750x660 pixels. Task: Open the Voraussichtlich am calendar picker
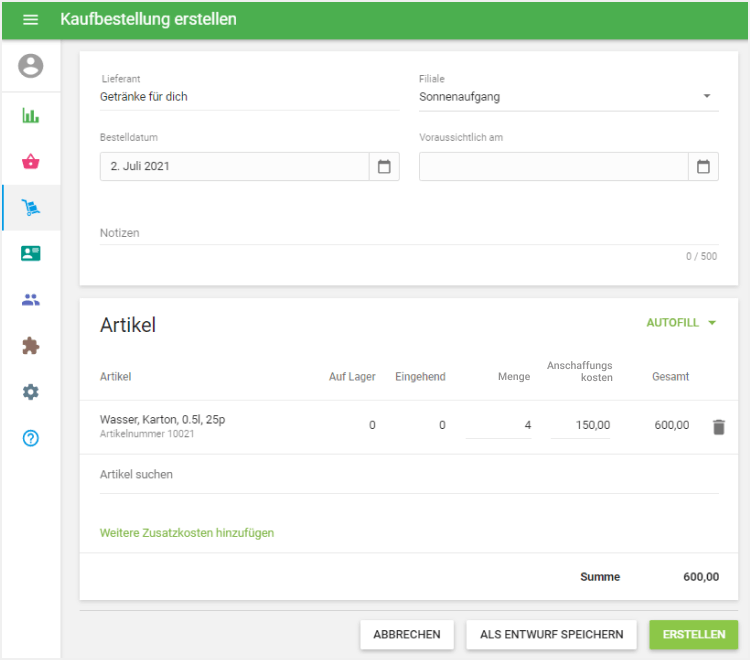click(x=703, y=167)
